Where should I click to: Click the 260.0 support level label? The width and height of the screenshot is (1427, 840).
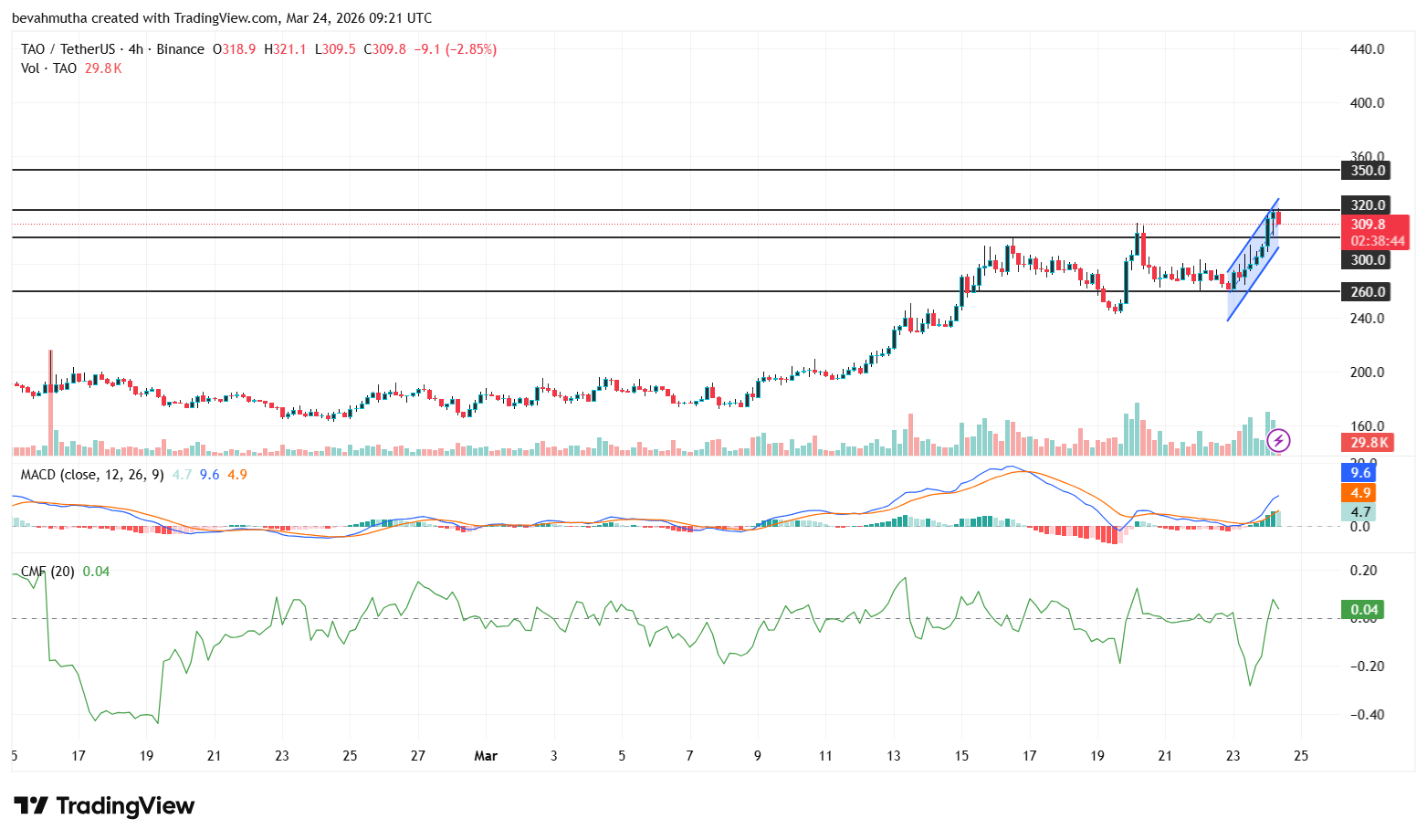coord(1366,292)
